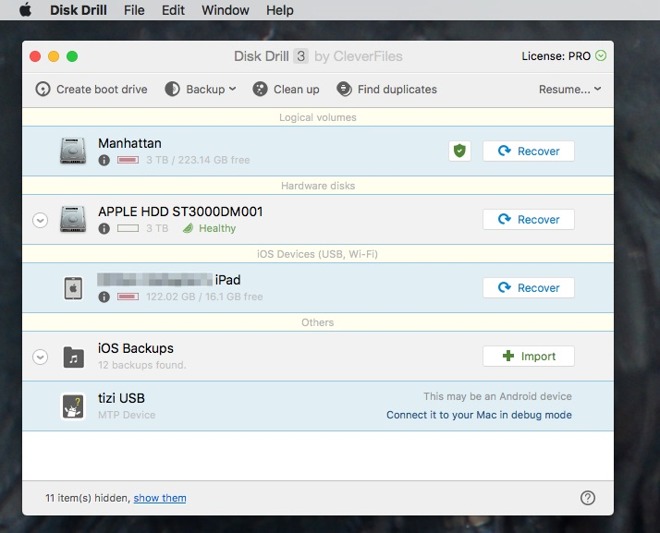Click the Others section header
660x533 pixels.
tap(318, 322)
